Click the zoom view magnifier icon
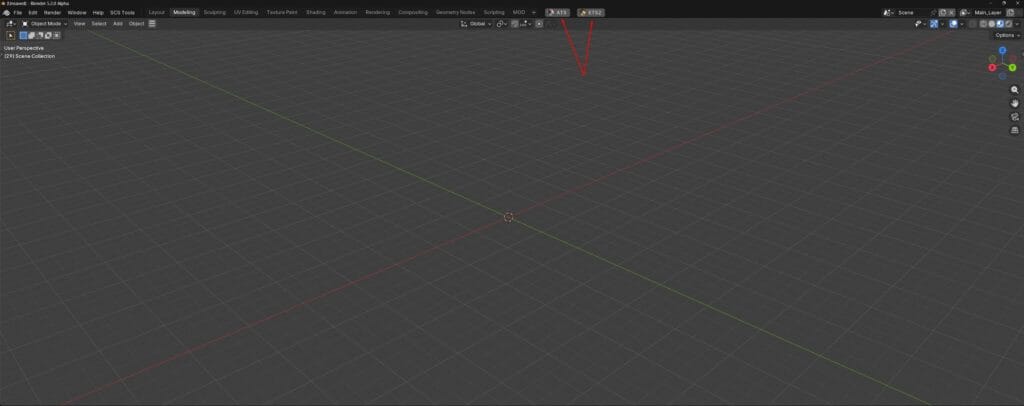 tap(1014, 90)
